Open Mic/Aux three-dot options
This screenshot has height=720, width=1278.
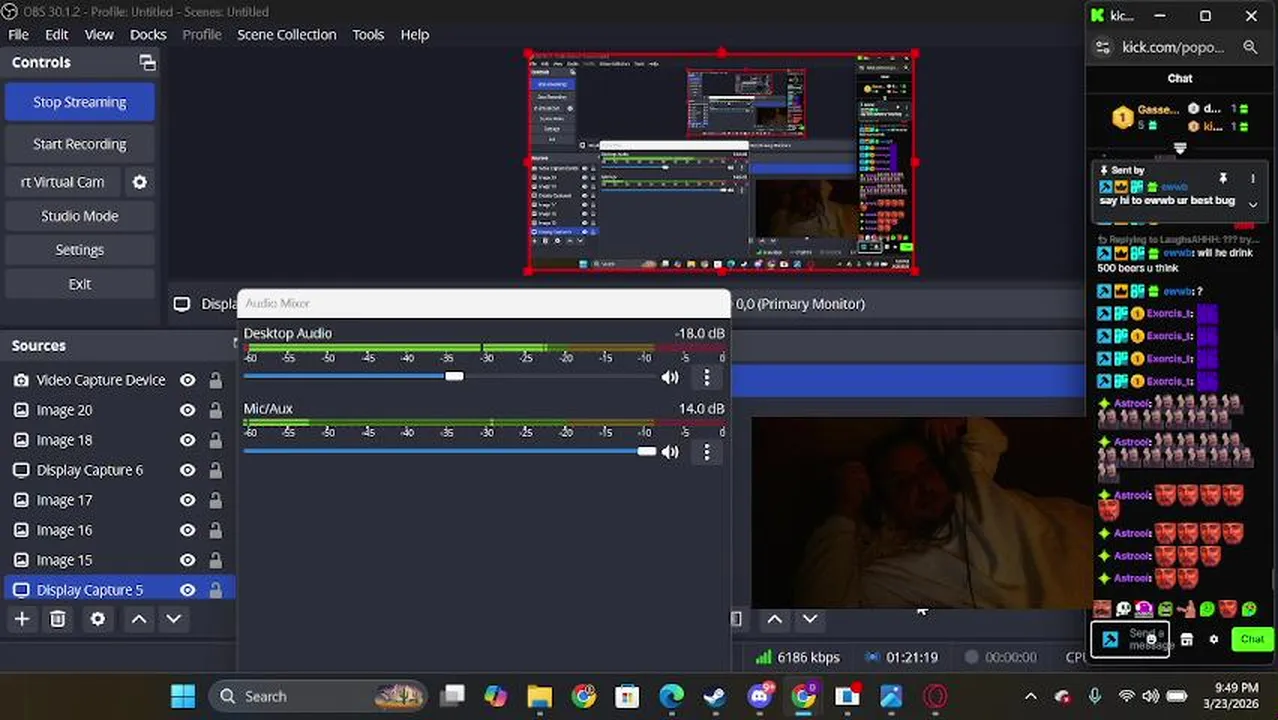tap(707, 452)
